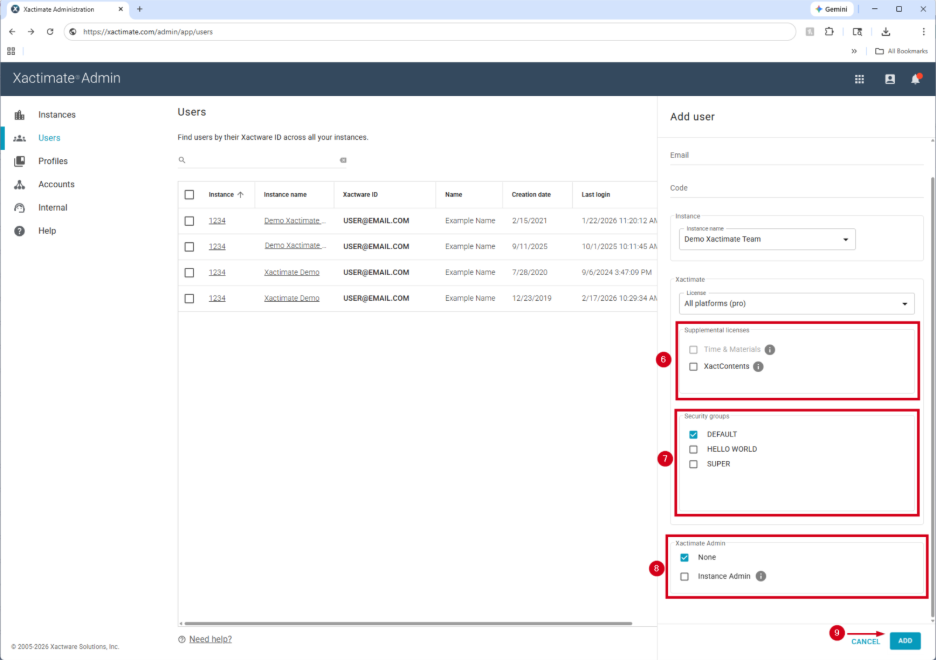Sort by Xactware ID column header

360,195
